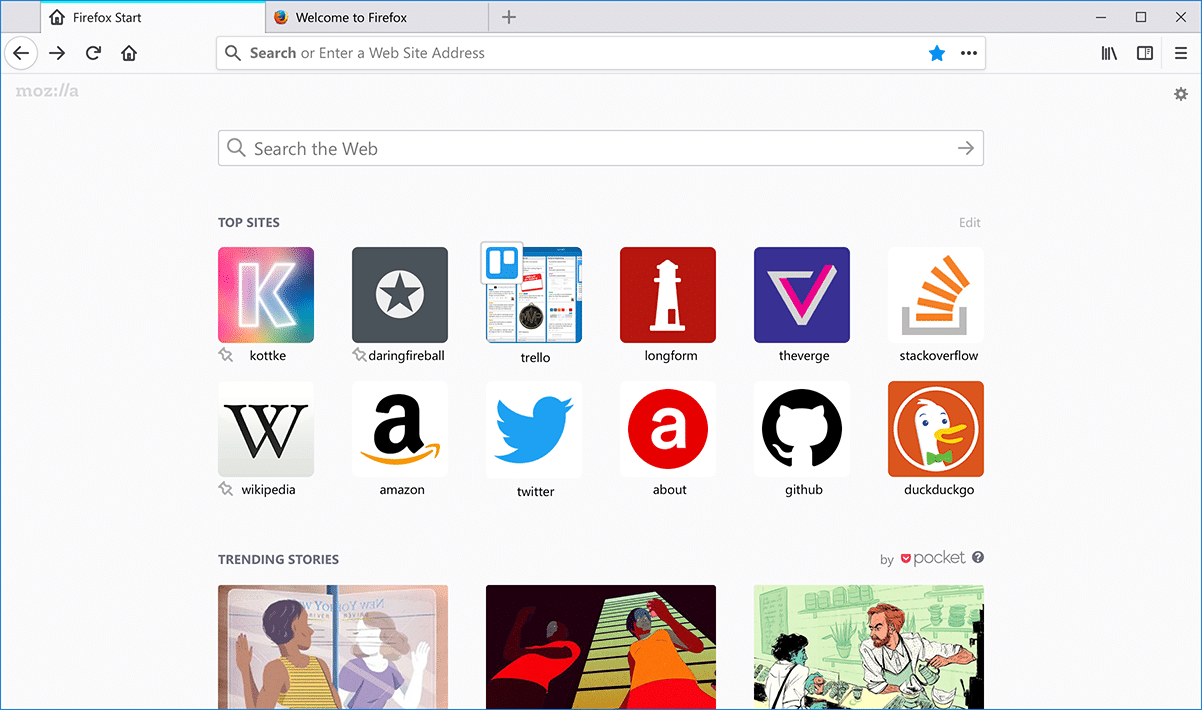Image resolution: width=1202 pixels, height=710 pixels.
Task: Click the 'longform' label text
Action: 671,355
